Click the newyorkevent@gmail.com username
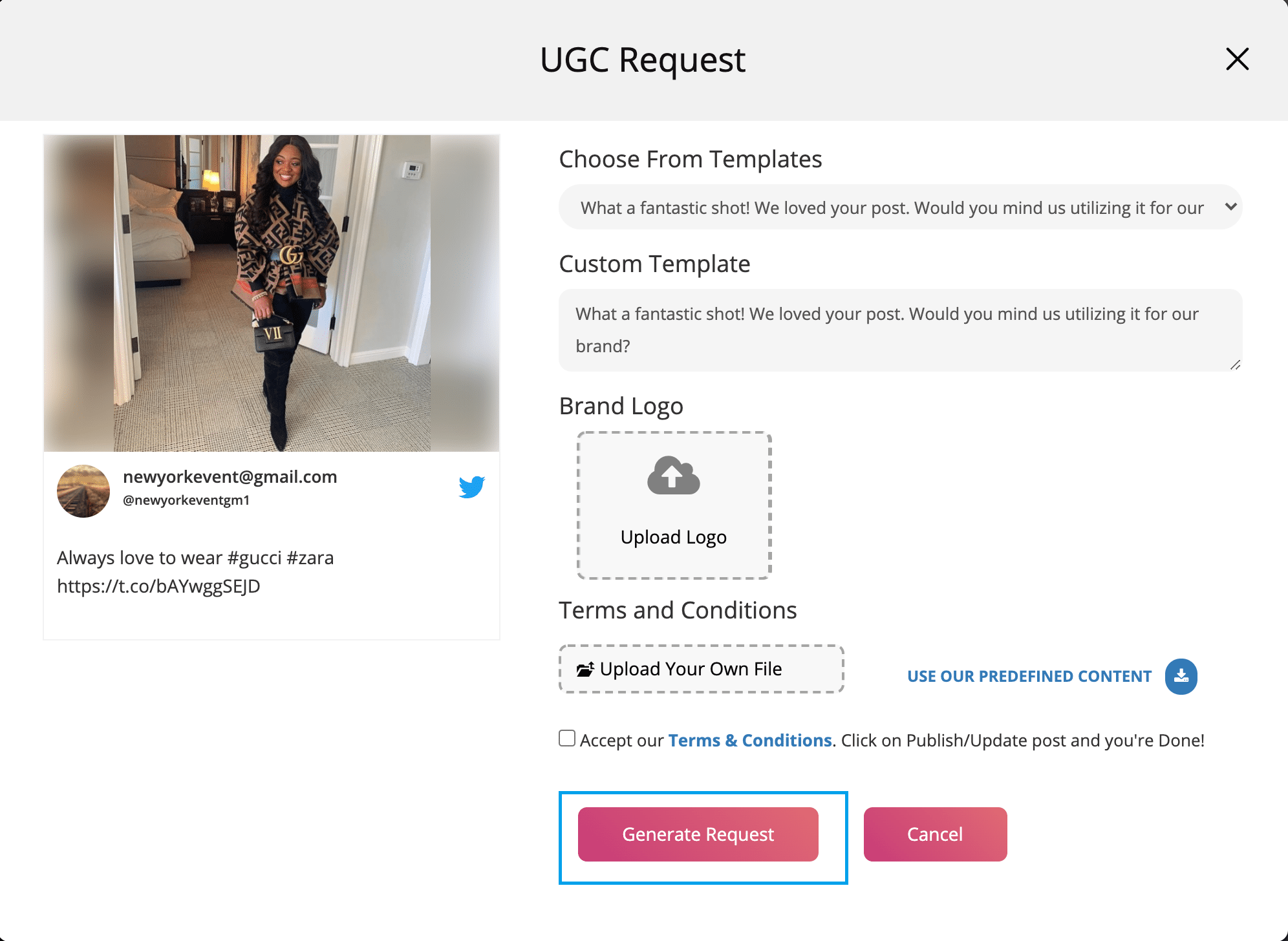The image size is (1288, 941). [x=230, y=477]
